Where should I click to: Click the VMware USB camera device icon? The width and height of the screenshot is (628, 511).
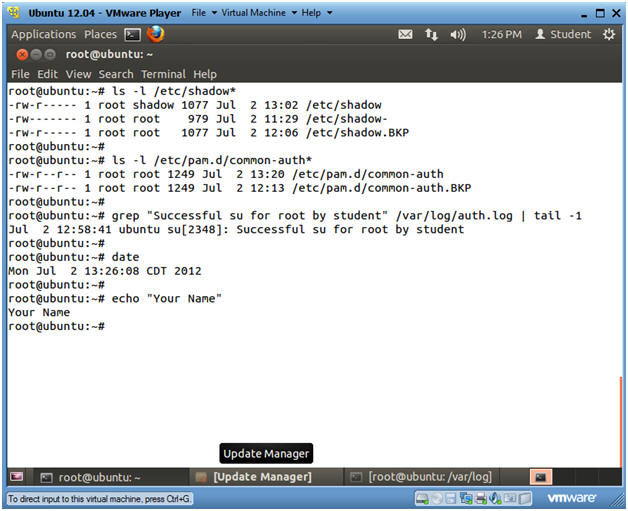click(x=510, y=499)
